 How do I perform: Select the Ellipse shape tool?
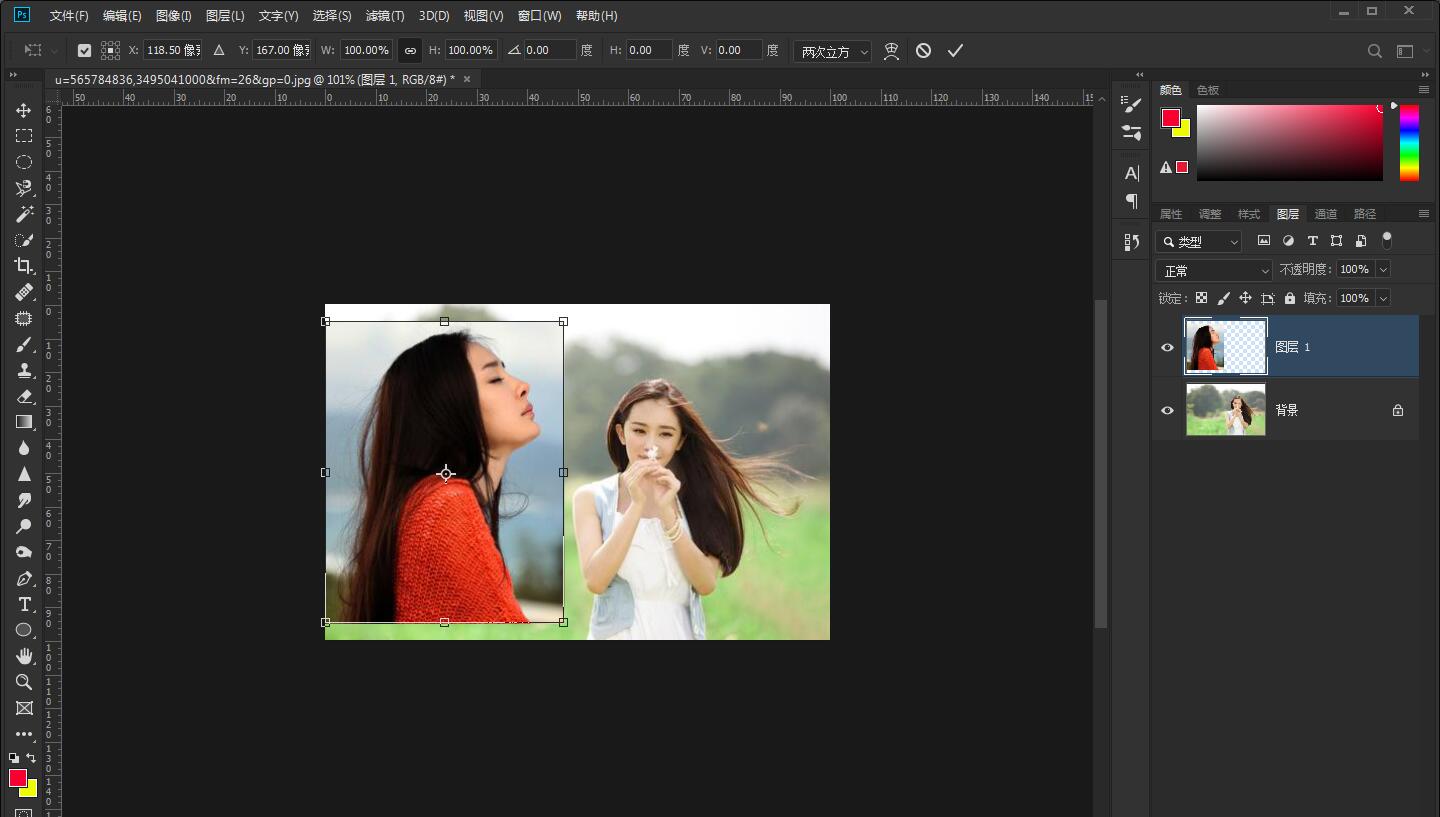pyautogui.click(x=24, y=630)
